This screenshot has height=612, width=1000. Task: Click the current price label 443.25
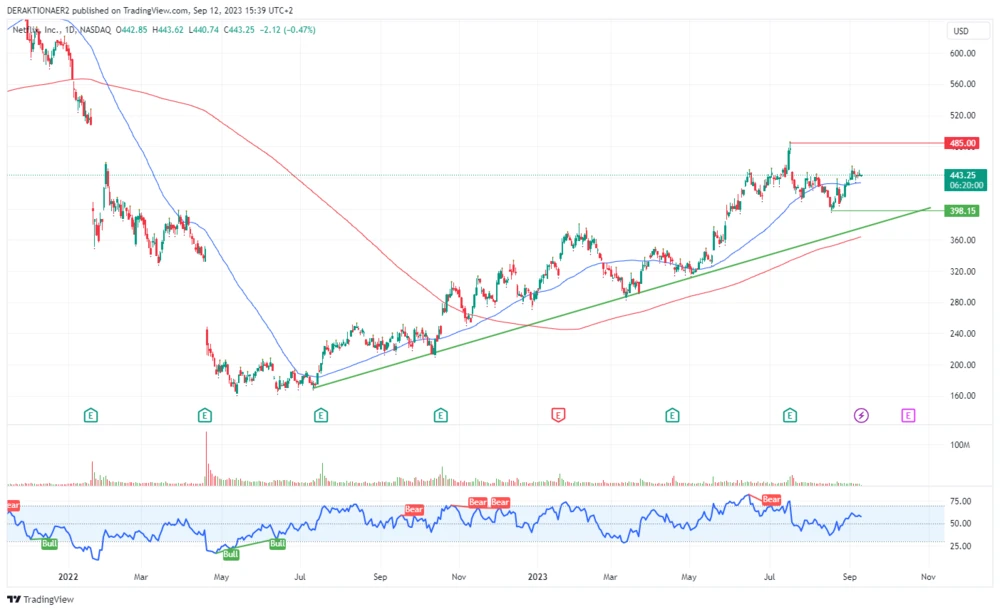(962, 175)
